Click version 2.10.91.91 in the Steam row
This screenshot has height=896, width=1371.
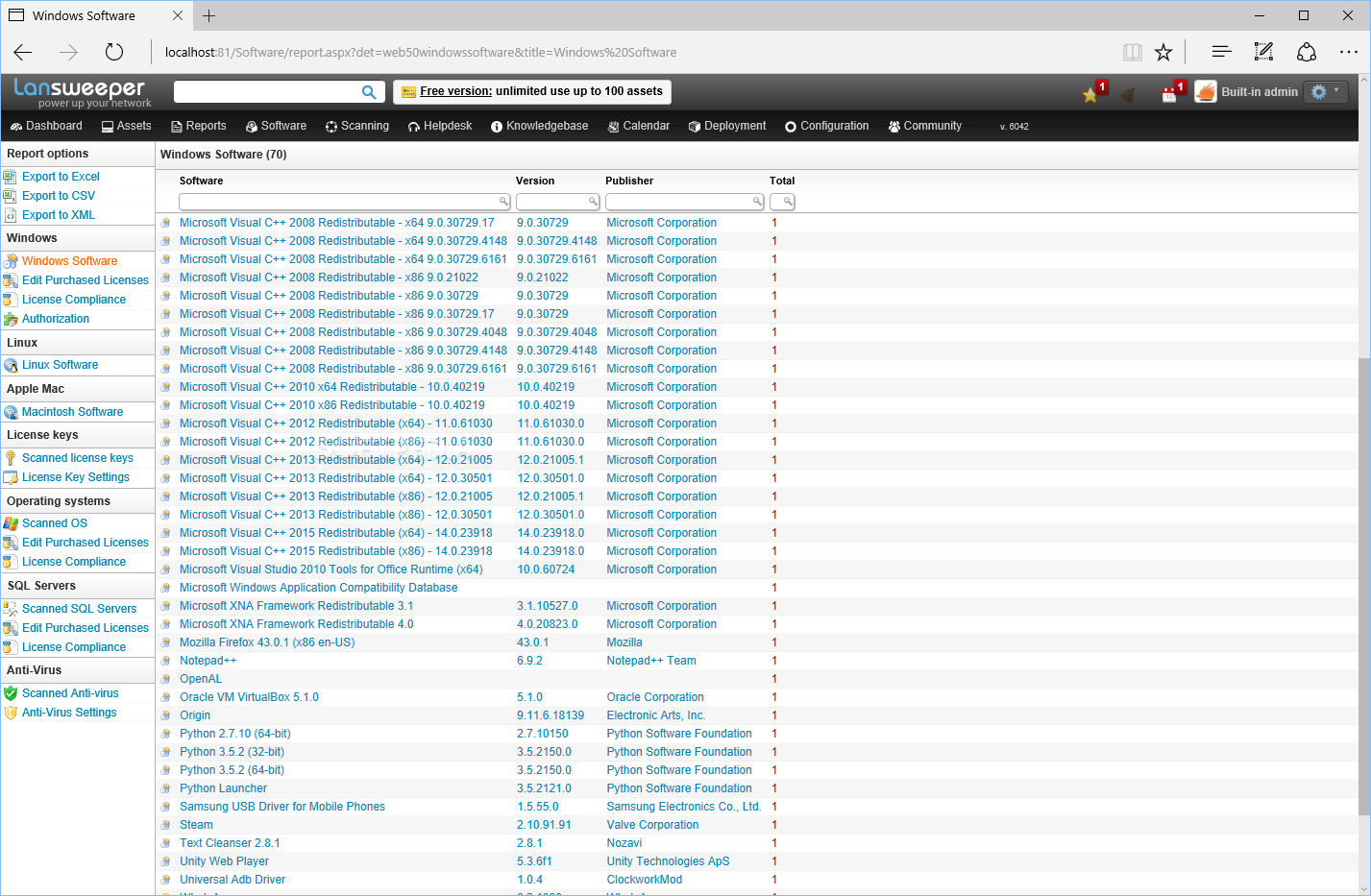click(544, 825)
